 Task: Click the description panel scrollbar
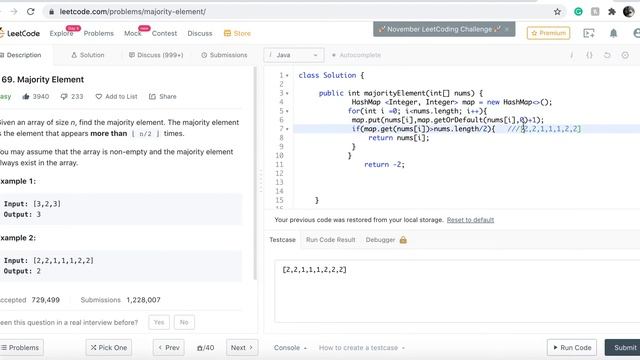tap(256, 173)
